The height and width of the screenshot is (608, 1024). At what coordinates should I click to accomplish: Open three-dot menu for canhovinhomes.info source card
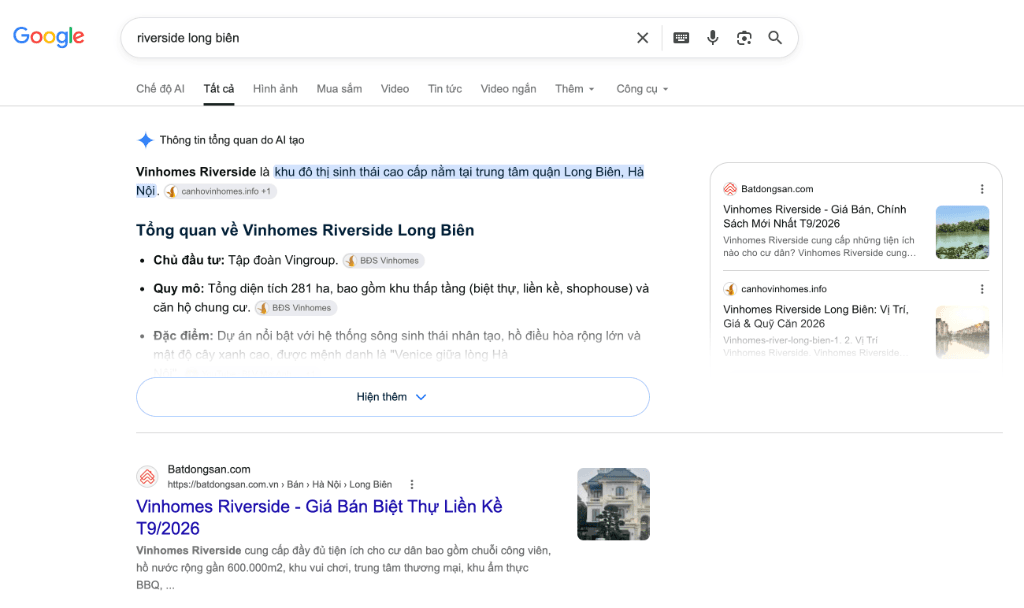982,289
